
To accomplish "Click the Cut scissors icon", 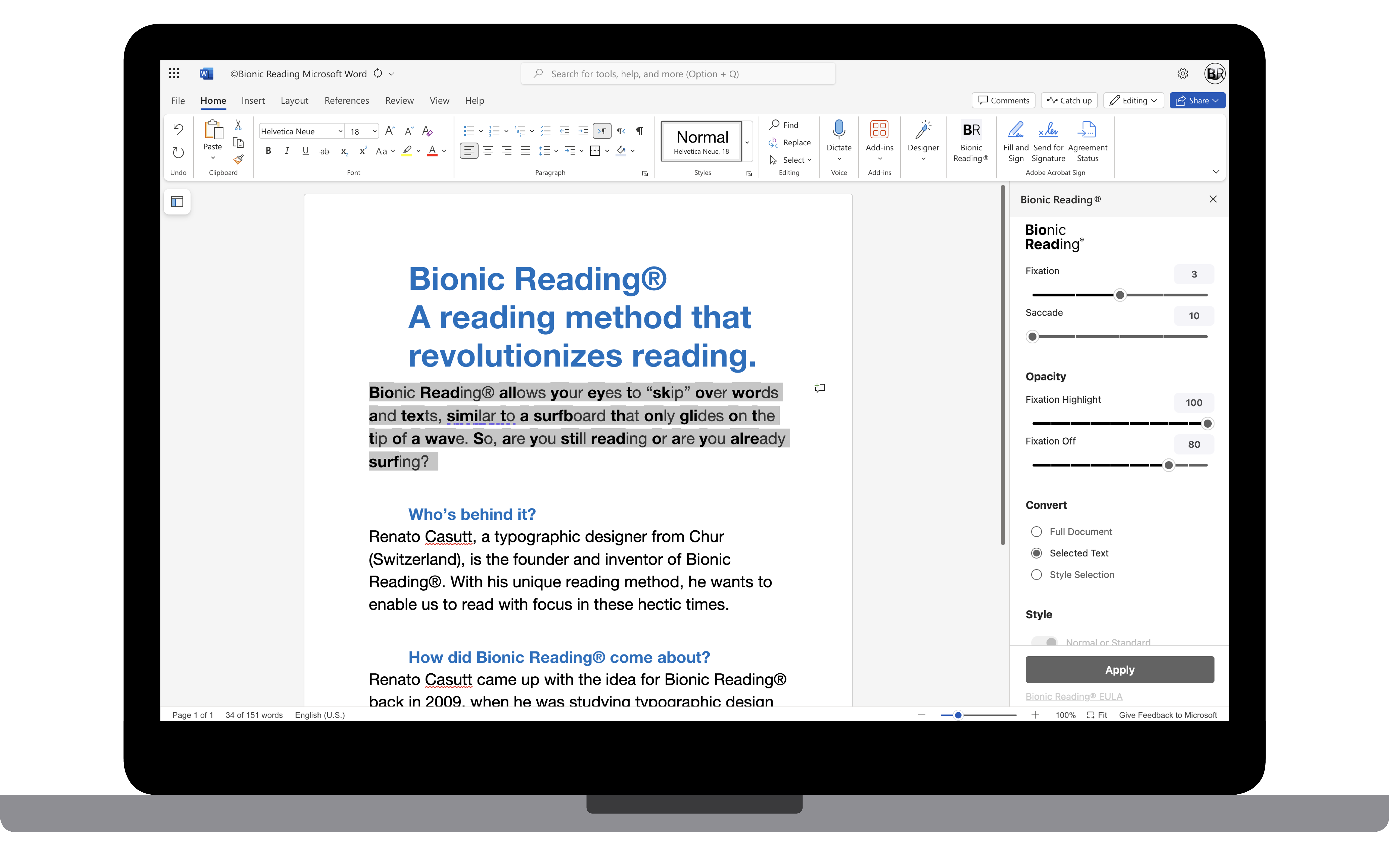I will pyautogui.click(x=238, y=125).
